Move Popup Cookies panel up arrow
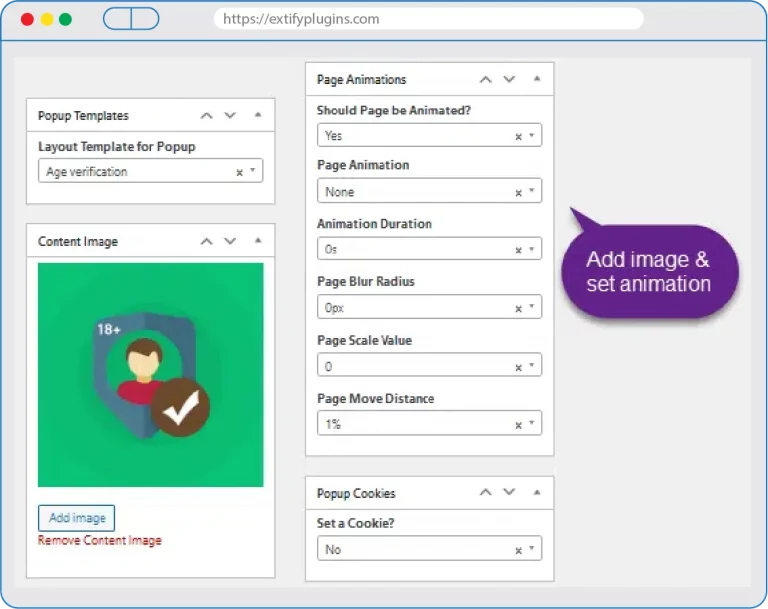The image size is (768, 609). (x=486, y=493)
